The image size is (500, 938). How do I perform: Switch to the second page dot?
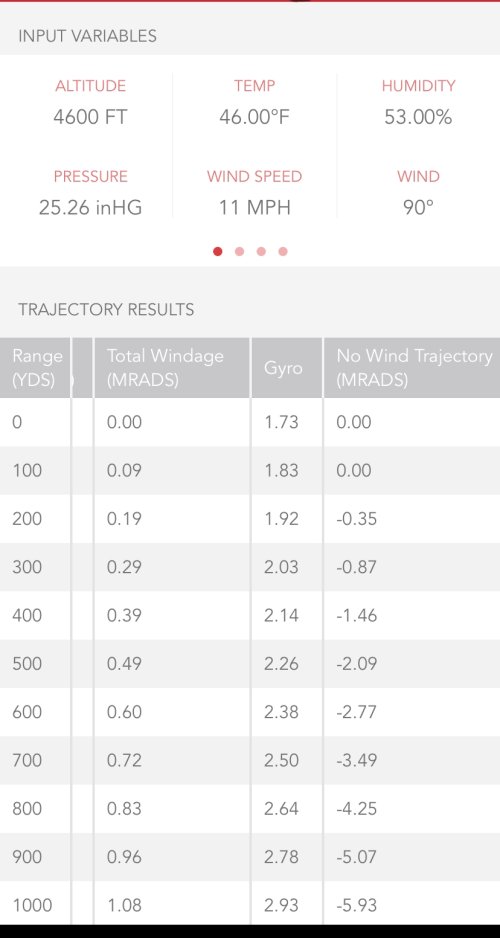coord(239,251)
